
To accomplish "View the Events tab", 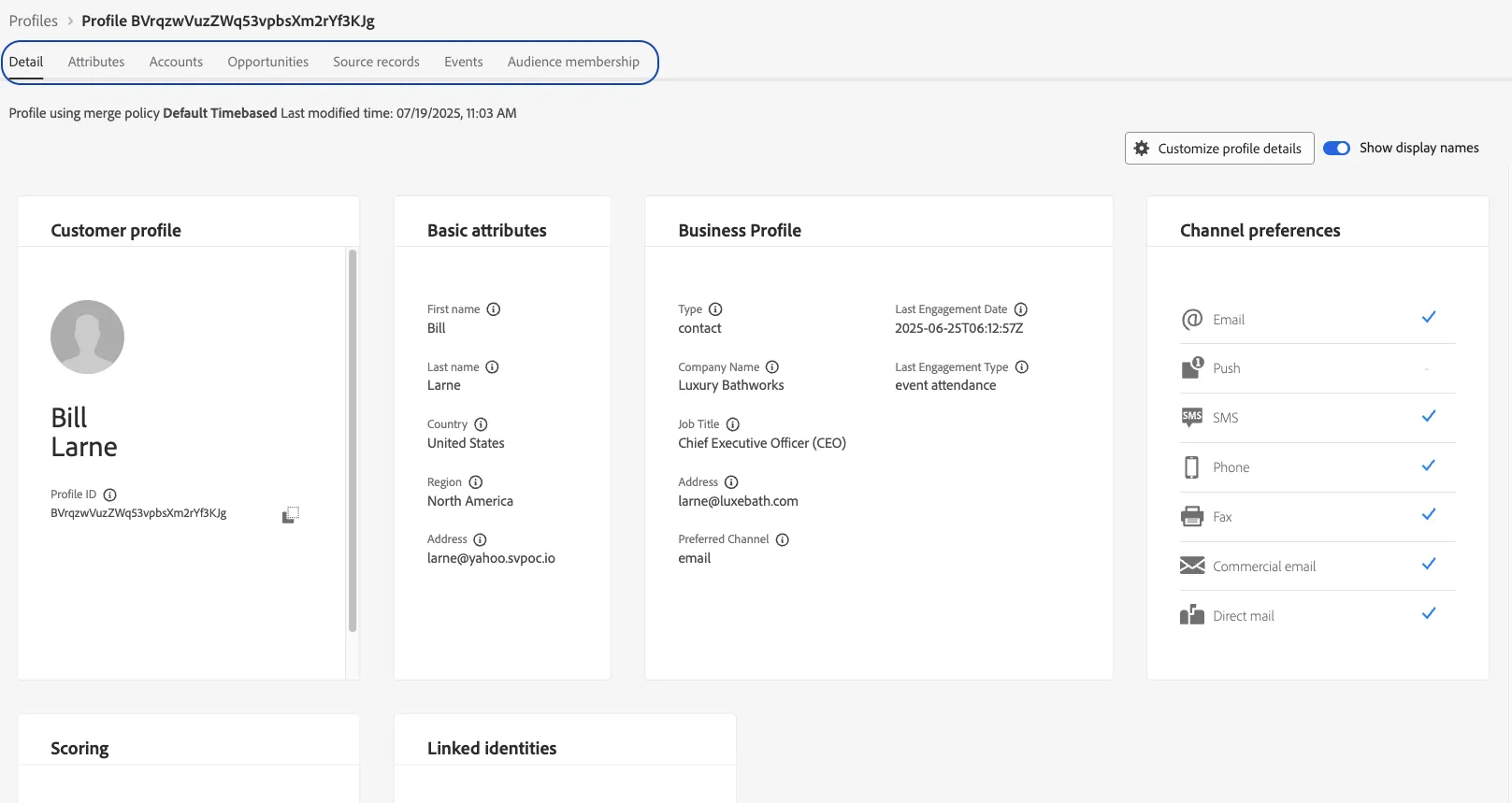I will [464, 62].
